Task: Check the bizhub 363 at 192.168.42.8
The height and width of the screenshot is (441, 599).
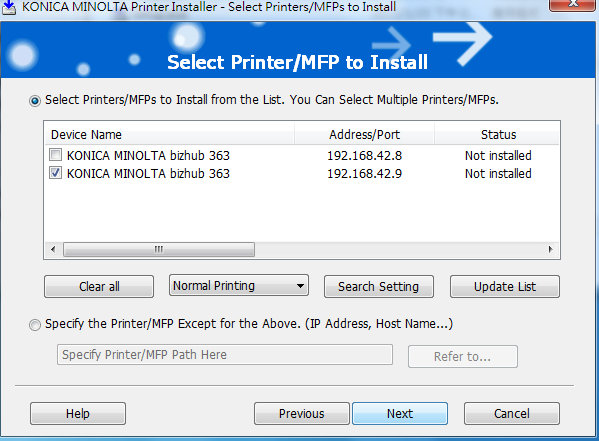Action: point(55,155)
